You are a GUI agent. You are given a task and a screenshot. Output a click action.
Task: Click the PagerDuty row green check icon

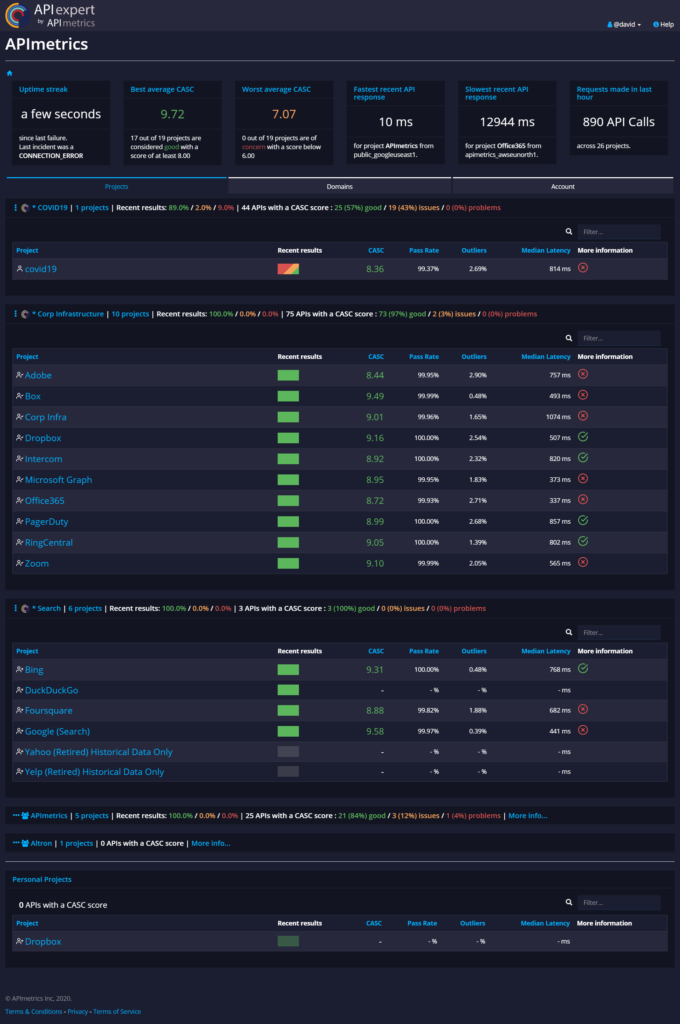(583, 520)
